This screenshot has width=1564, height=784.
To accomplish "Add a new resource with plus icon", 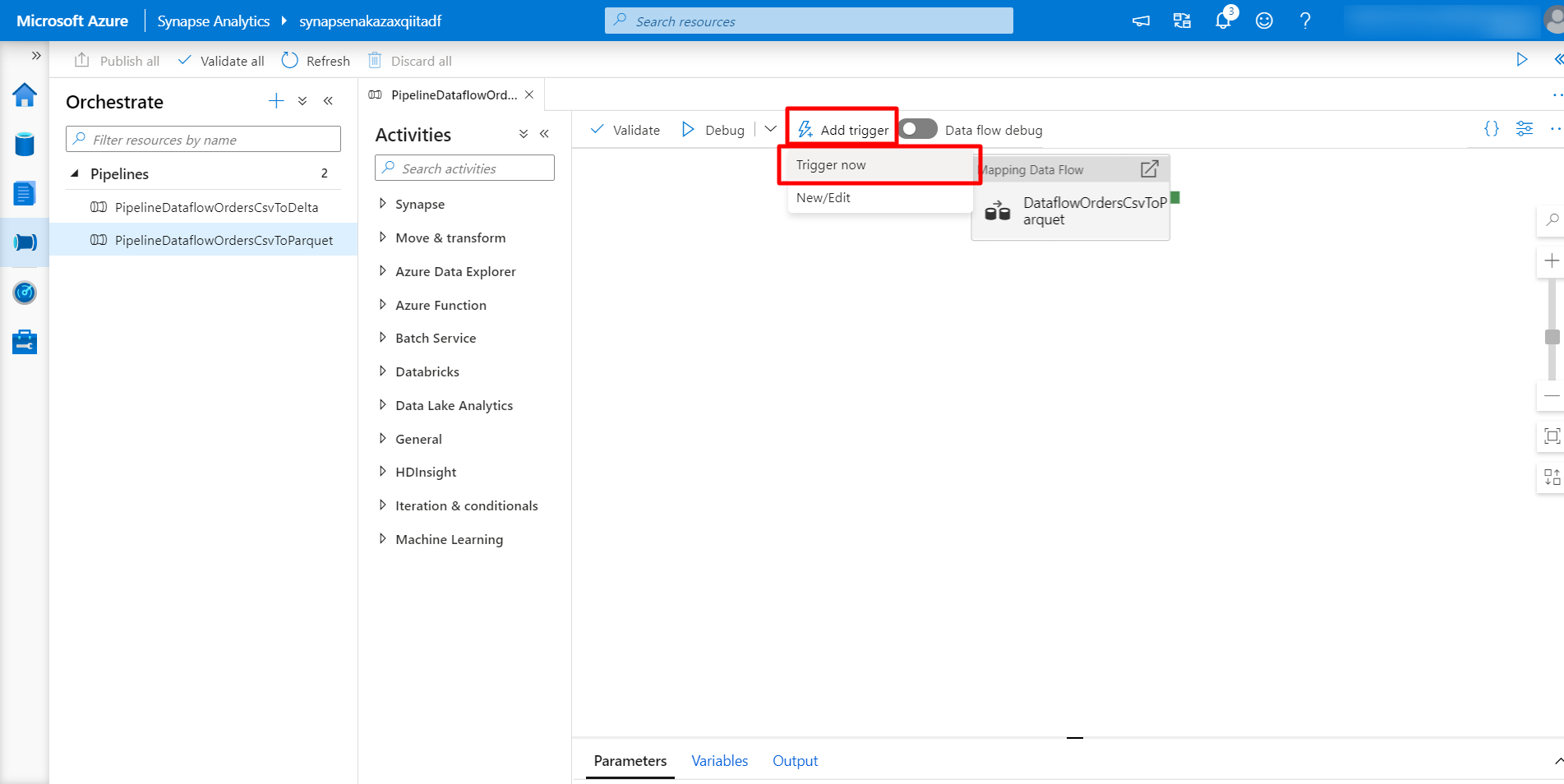I will tap(276, 101).
